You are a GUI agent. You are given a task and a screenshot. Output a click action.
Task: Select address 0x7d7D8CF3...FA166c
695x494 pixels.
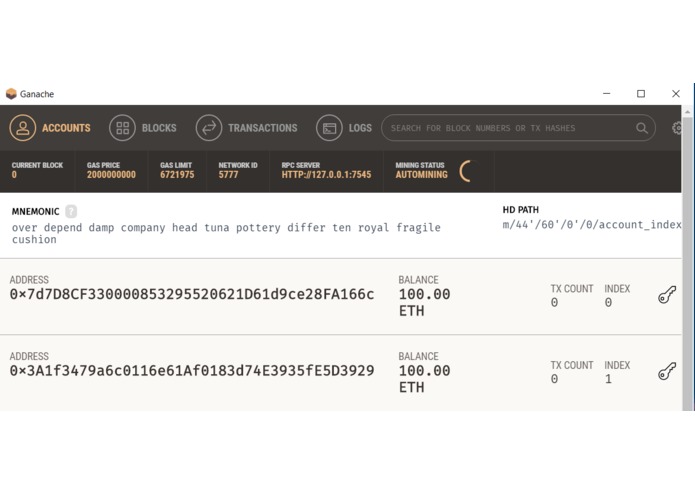(x=192, y=294)
